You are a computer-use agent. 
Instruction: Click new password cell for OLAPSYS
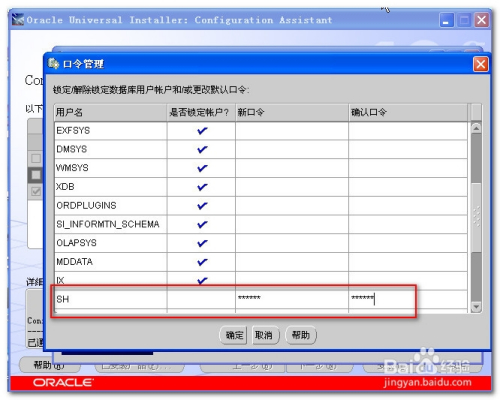[292, 243]
